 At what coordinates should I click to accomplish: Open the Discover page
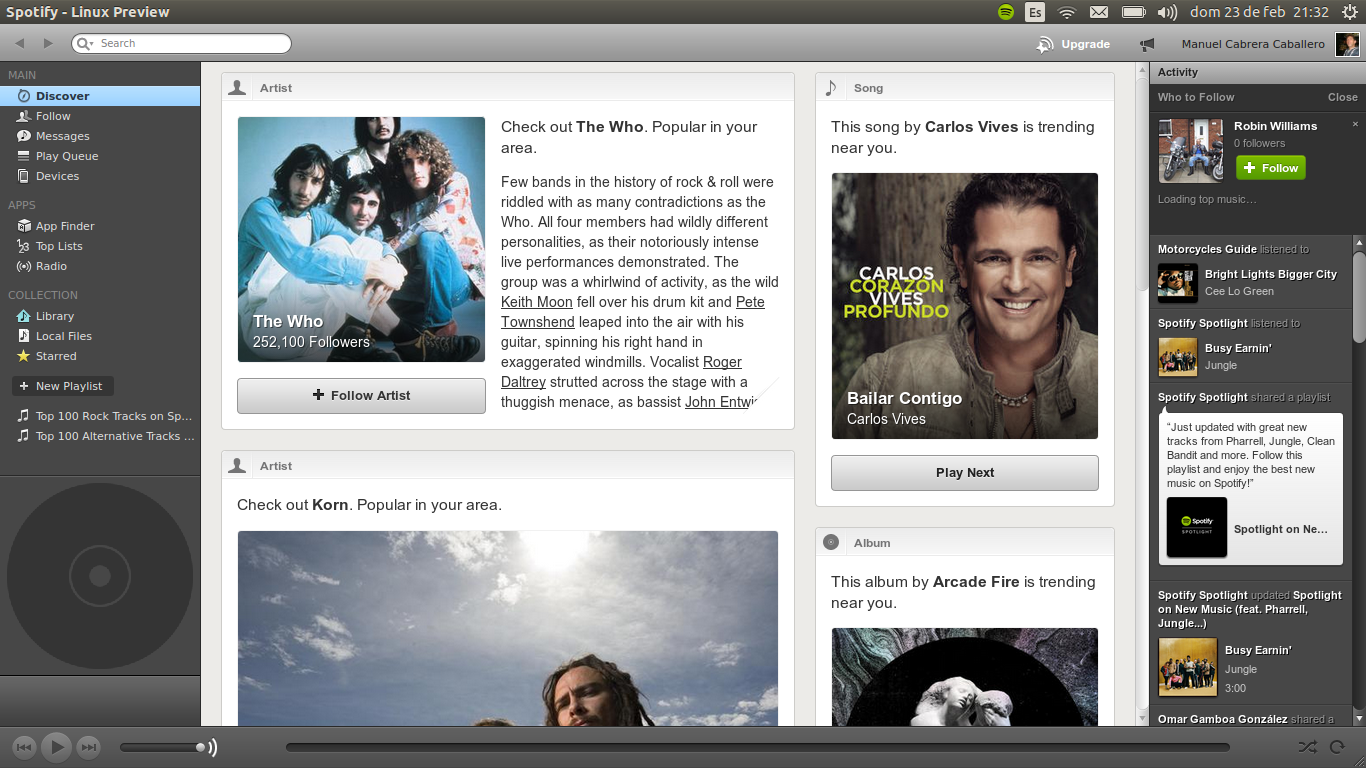[x=100, y=96]
